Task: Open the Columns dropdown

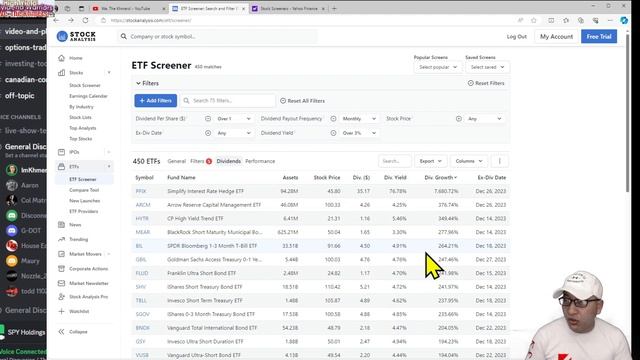Action: point(469,161)
